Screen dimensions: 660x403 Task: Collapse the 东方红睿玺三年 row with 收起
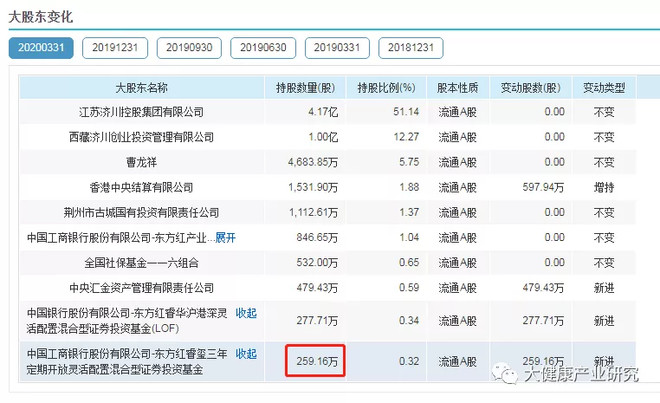point(246,354)
